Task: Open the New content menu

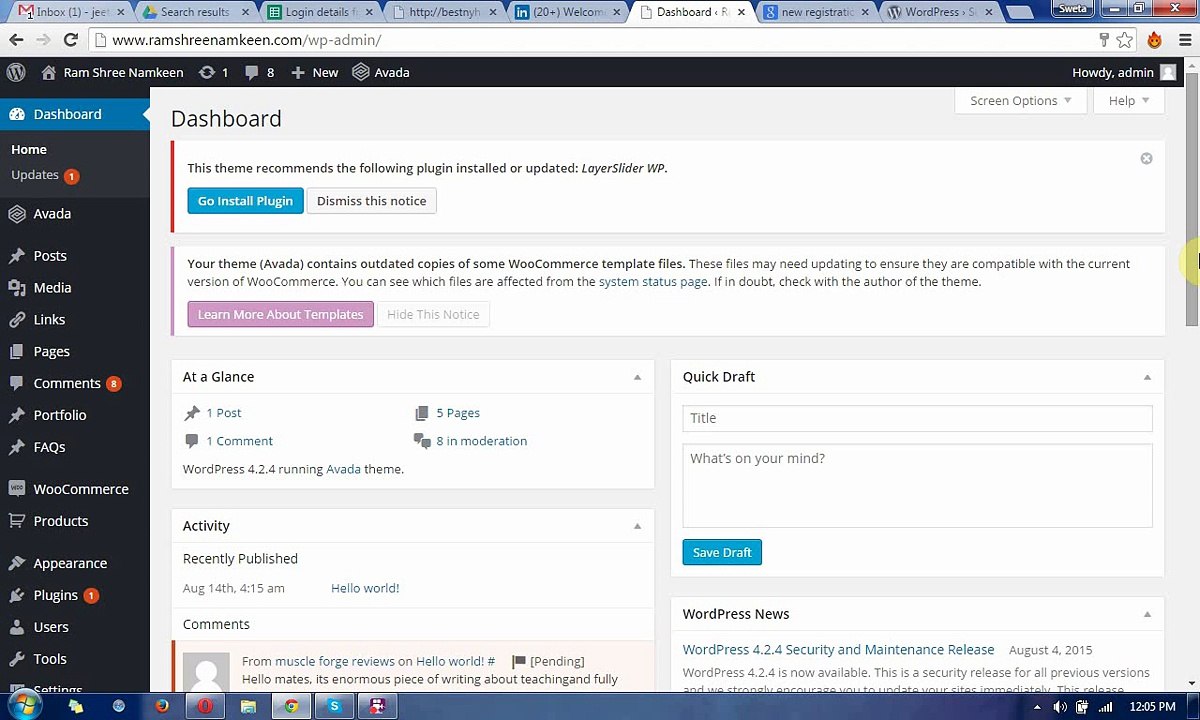Action: pos(314,72)
